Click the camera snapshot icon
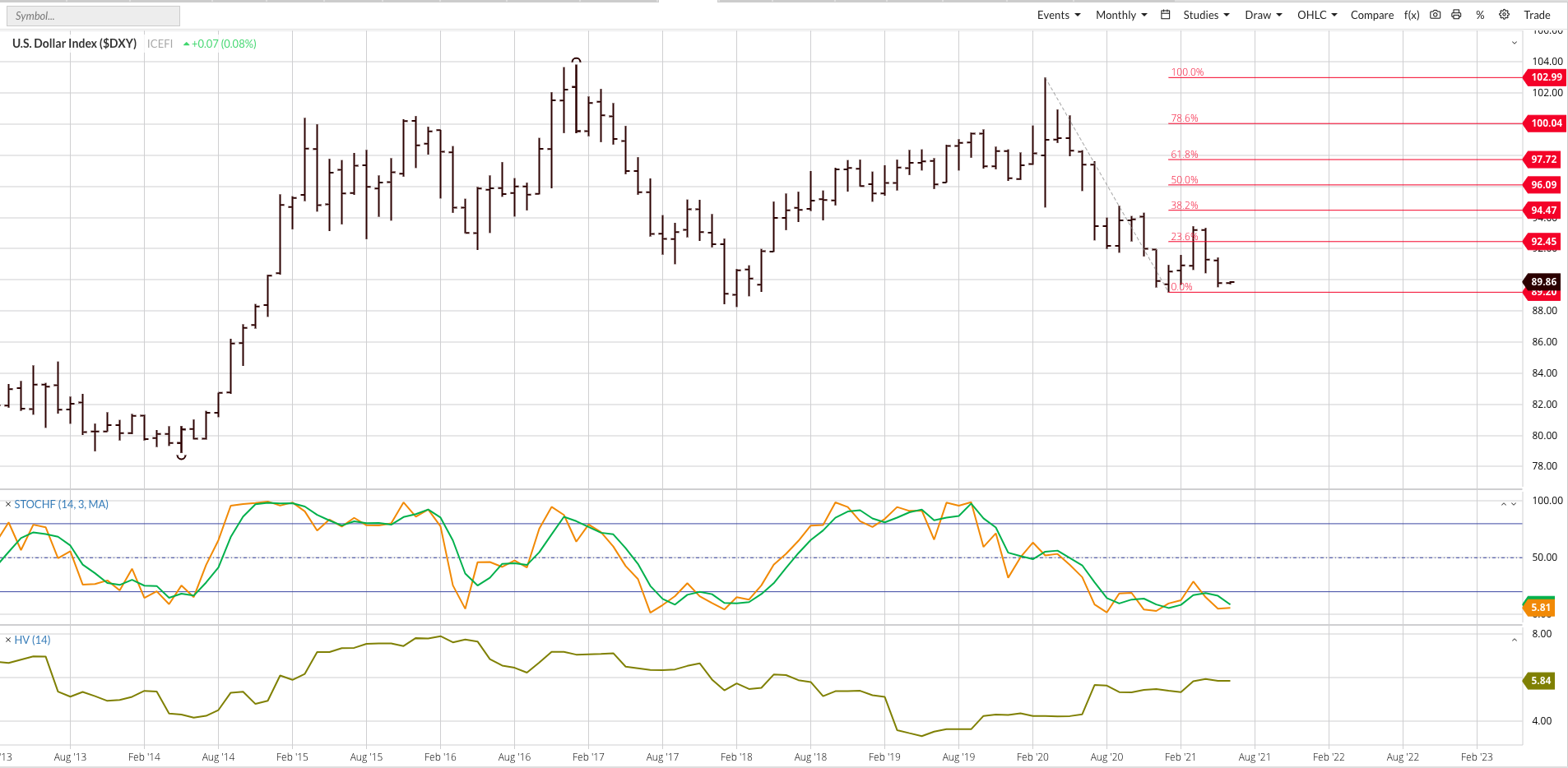This screenshot has height=768, width=1568. point(1436,15)
